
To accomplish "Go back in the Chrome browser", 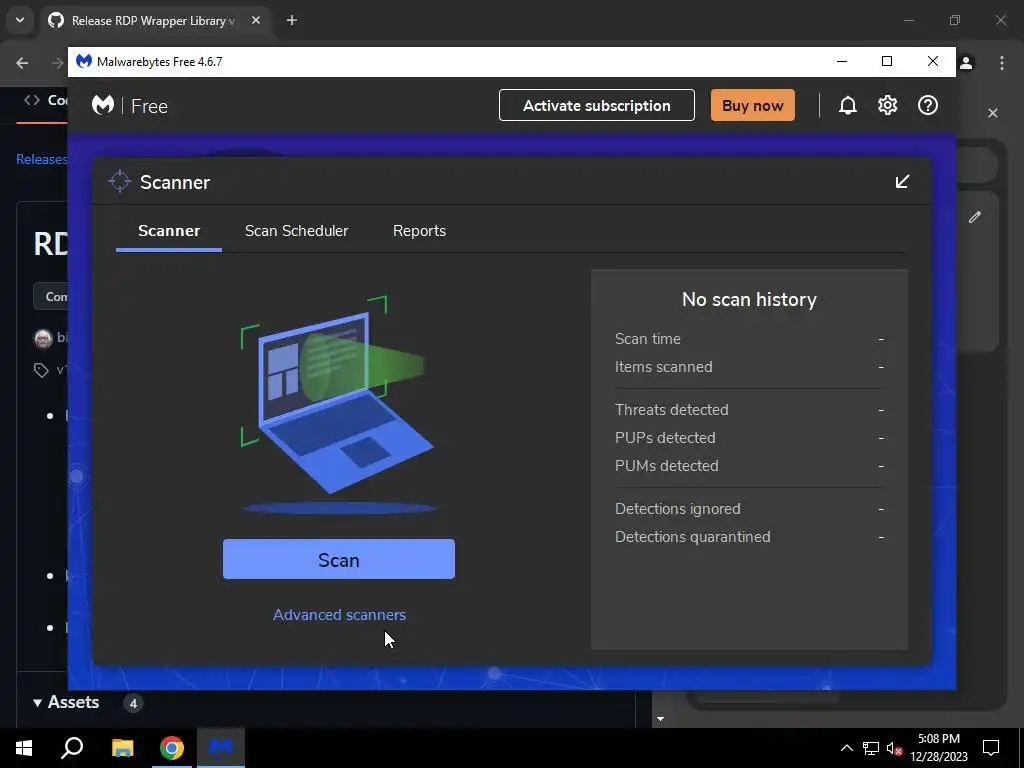I will (x=22, y=63).
